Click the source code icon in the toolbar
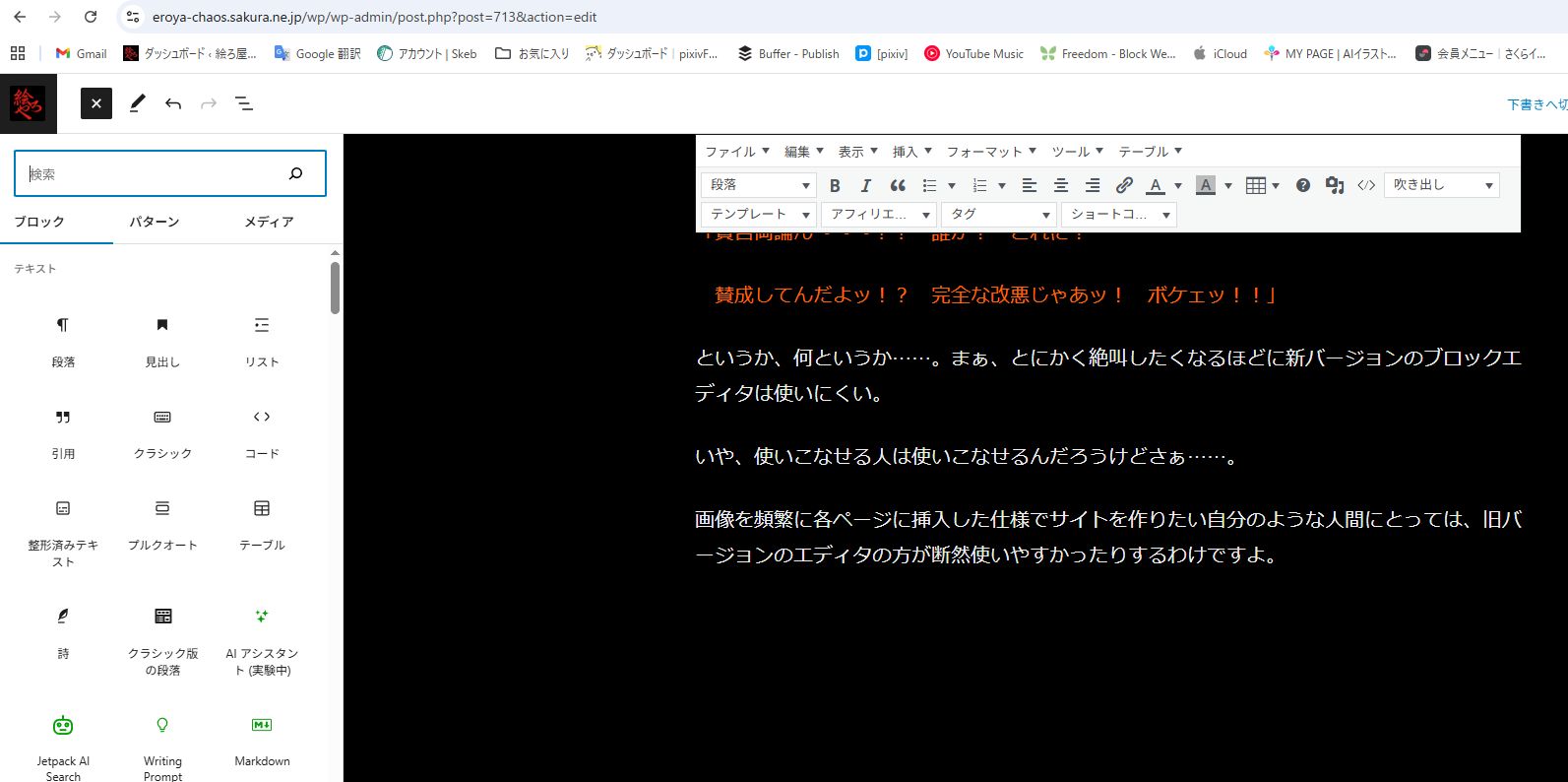This screenshot has width=1568, height=782. (1366, 185)
